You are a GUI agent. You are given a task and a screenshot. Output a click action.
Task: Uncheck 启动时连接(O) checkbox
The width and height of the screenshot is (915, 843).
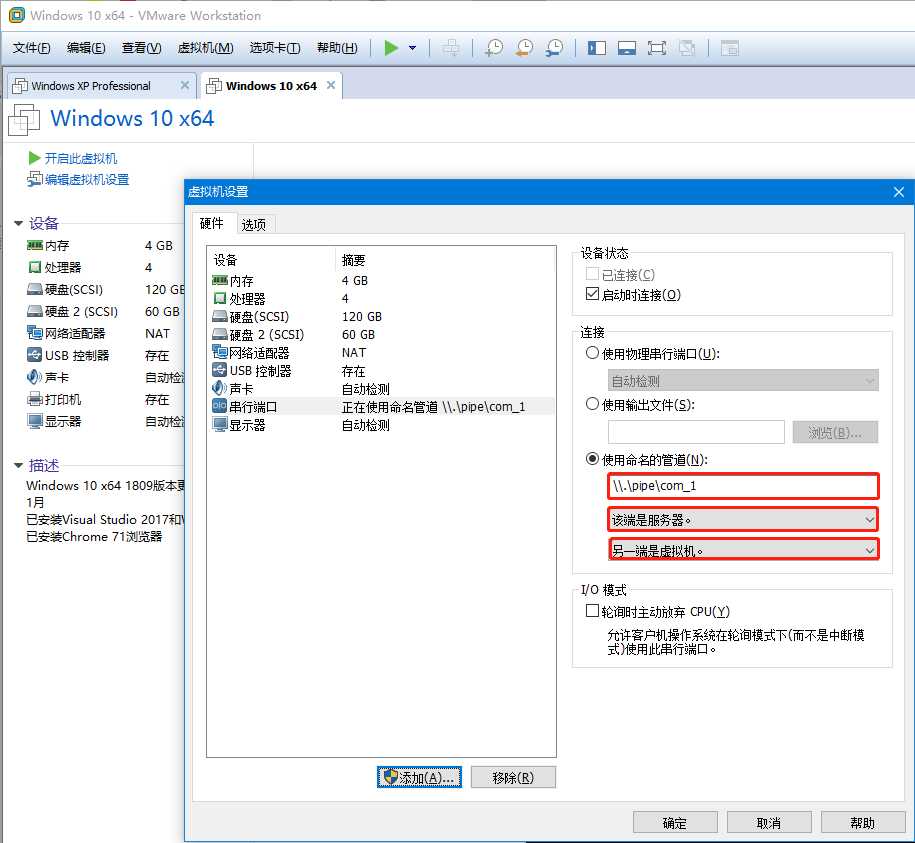592,294
